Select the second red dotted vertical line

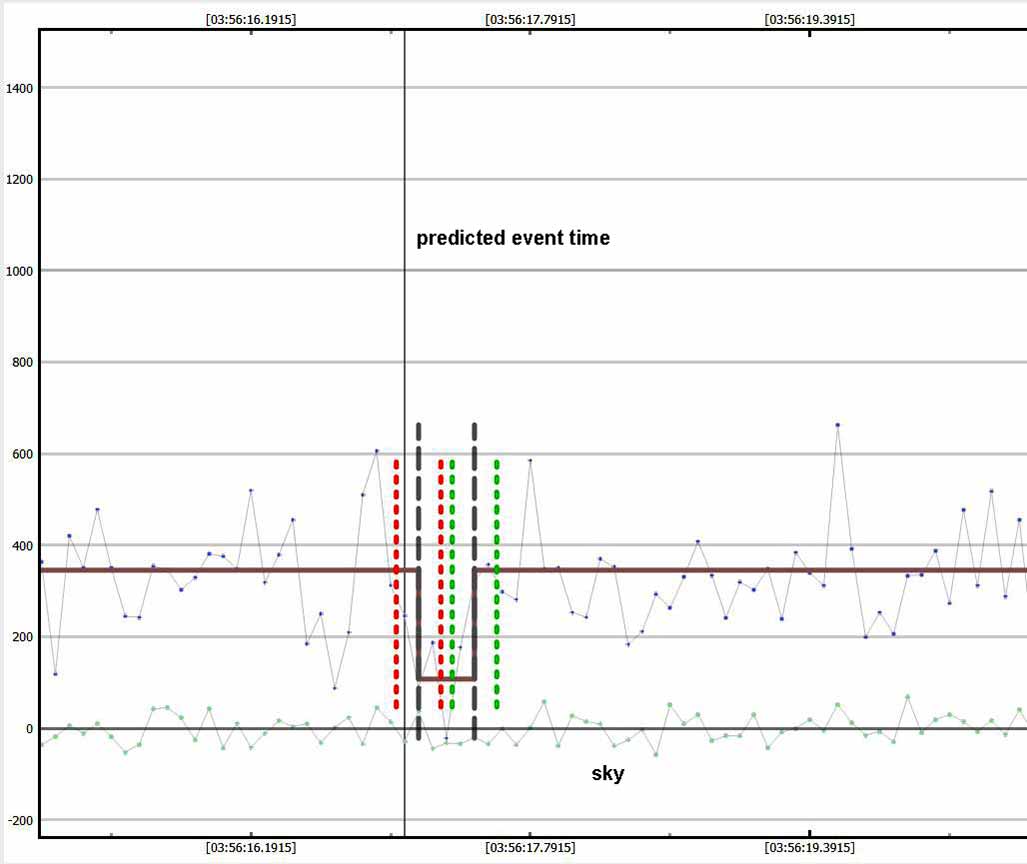pyautogui.click(x=441, y=580)
